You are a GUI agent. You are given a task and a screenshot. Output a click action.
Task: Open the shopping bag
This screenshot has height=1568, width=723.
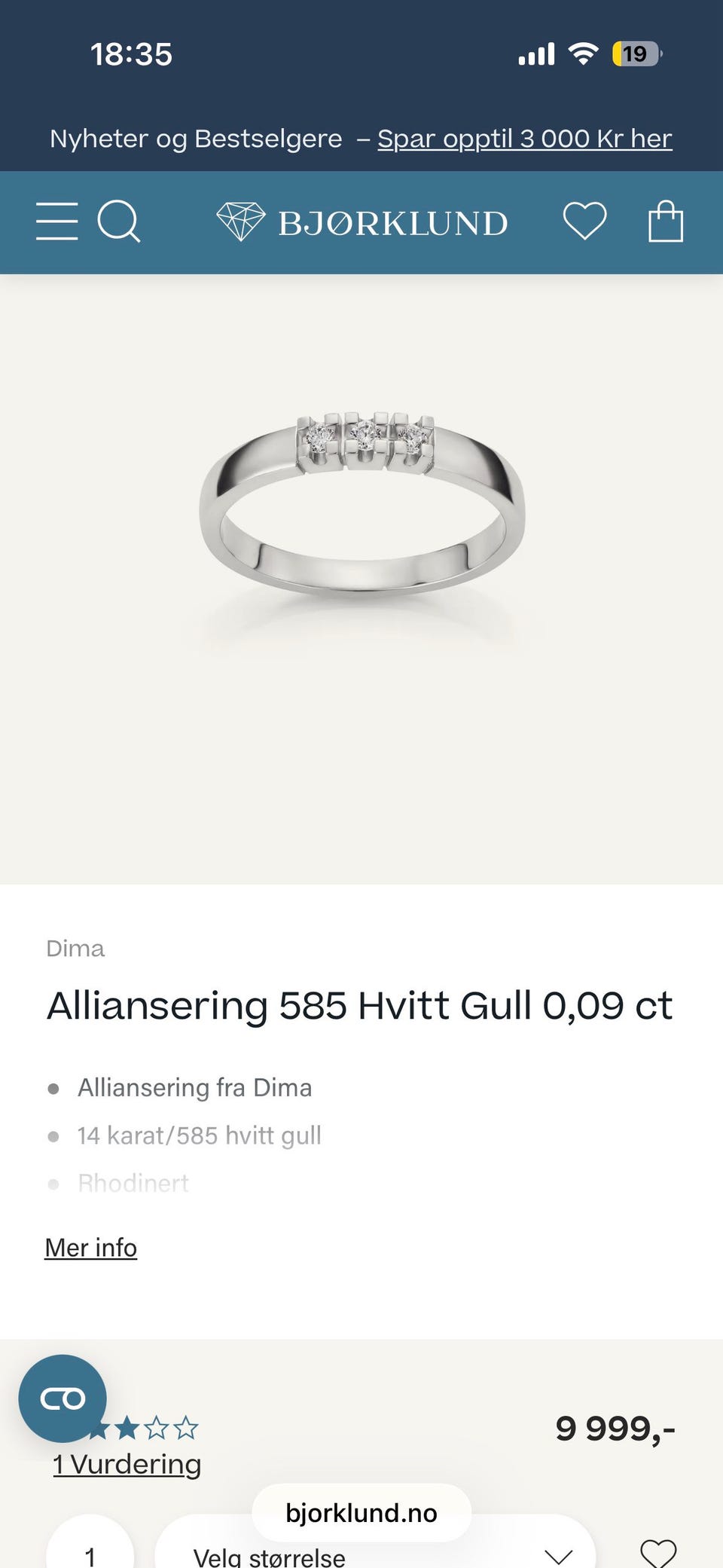(x=666, y=221)
